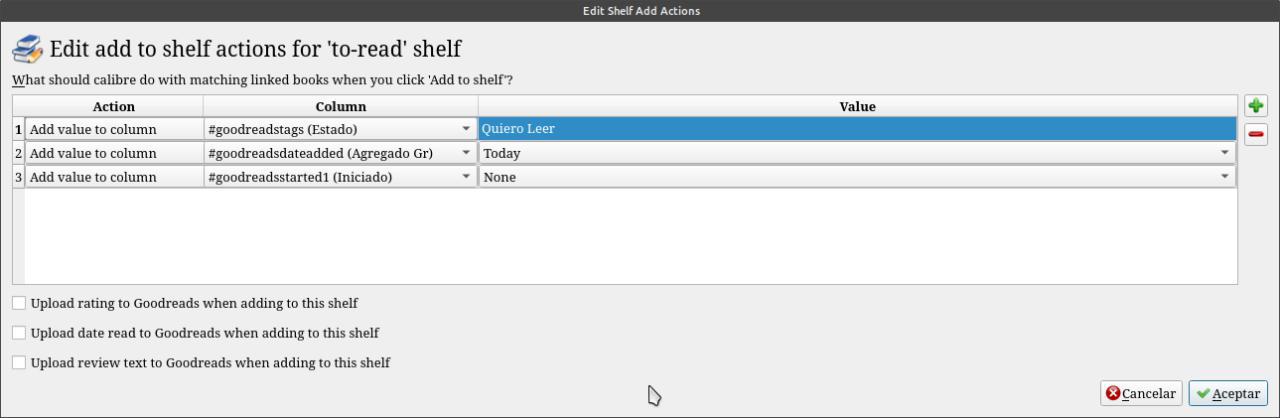Viewport: 1280px width, 418px height.
Task: Toggle upload date read to Goodreads
Action: click(x=19, y=333)
